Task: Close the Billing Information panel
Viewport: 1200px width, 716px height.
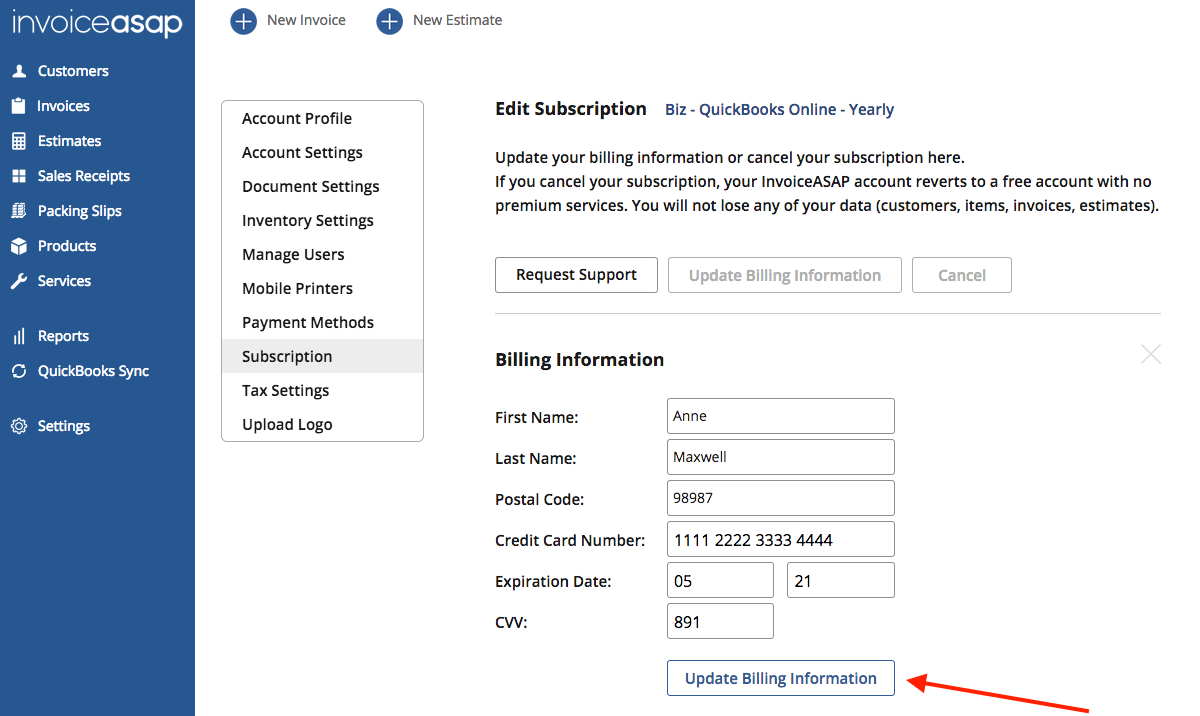Action: click(1150, 354)
